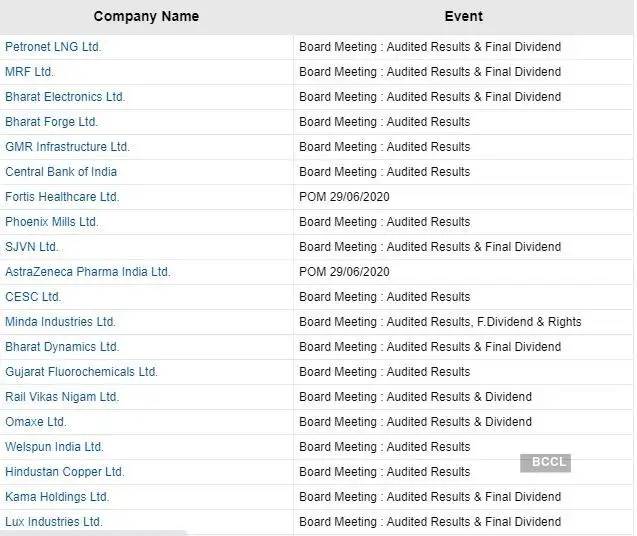Select the SJVN Ltd. link
Screen dimensions: 637x536
(32, 247)
